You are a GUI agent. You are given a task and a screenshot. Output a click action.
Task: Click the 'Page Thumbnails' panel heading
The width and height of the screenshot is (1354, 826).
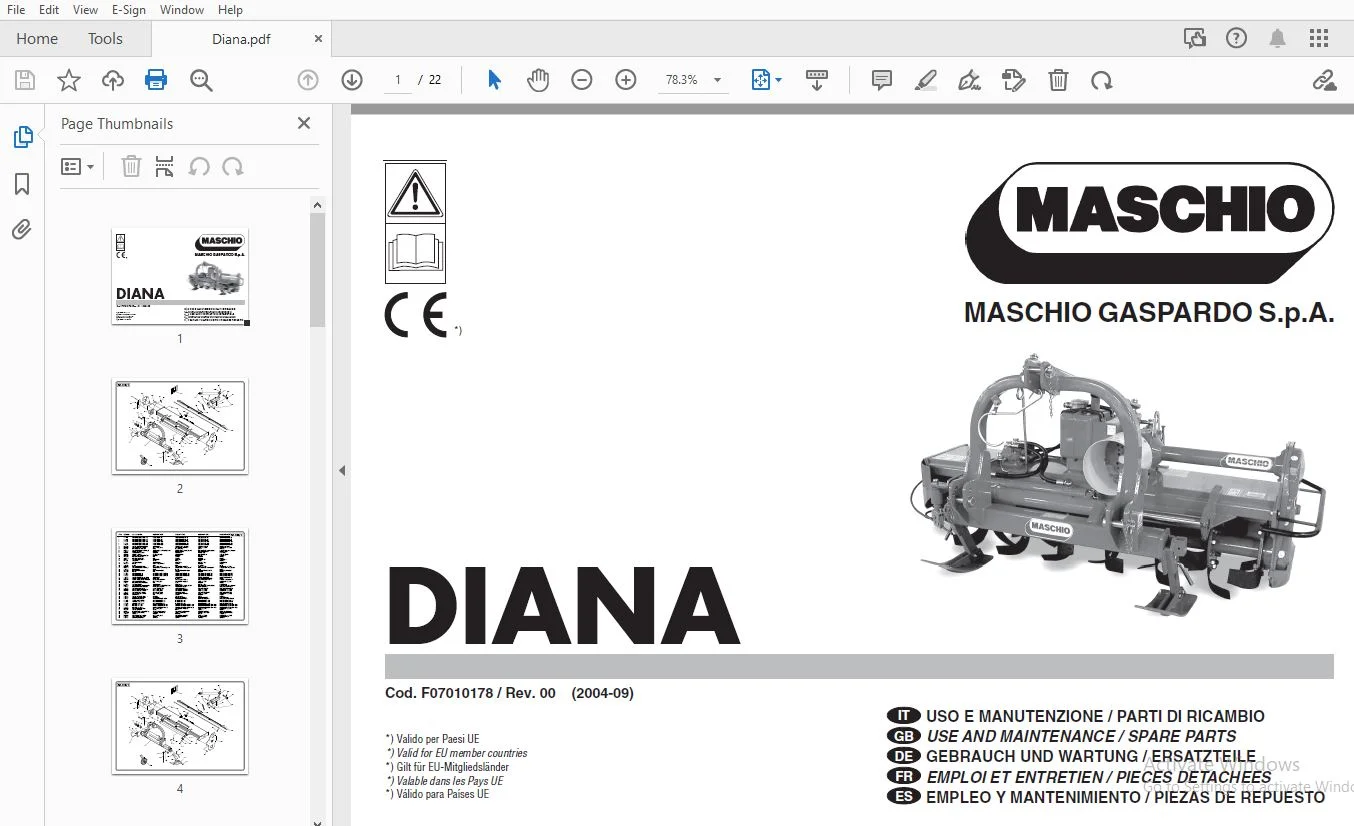(x=117, y=124)
